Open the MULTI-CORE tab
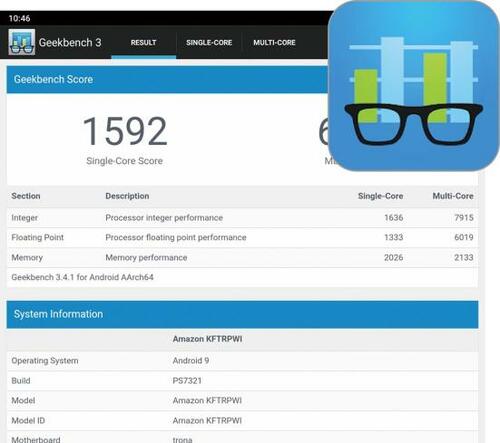The height and width of the screenshot is (443, 500). (274, 43)
